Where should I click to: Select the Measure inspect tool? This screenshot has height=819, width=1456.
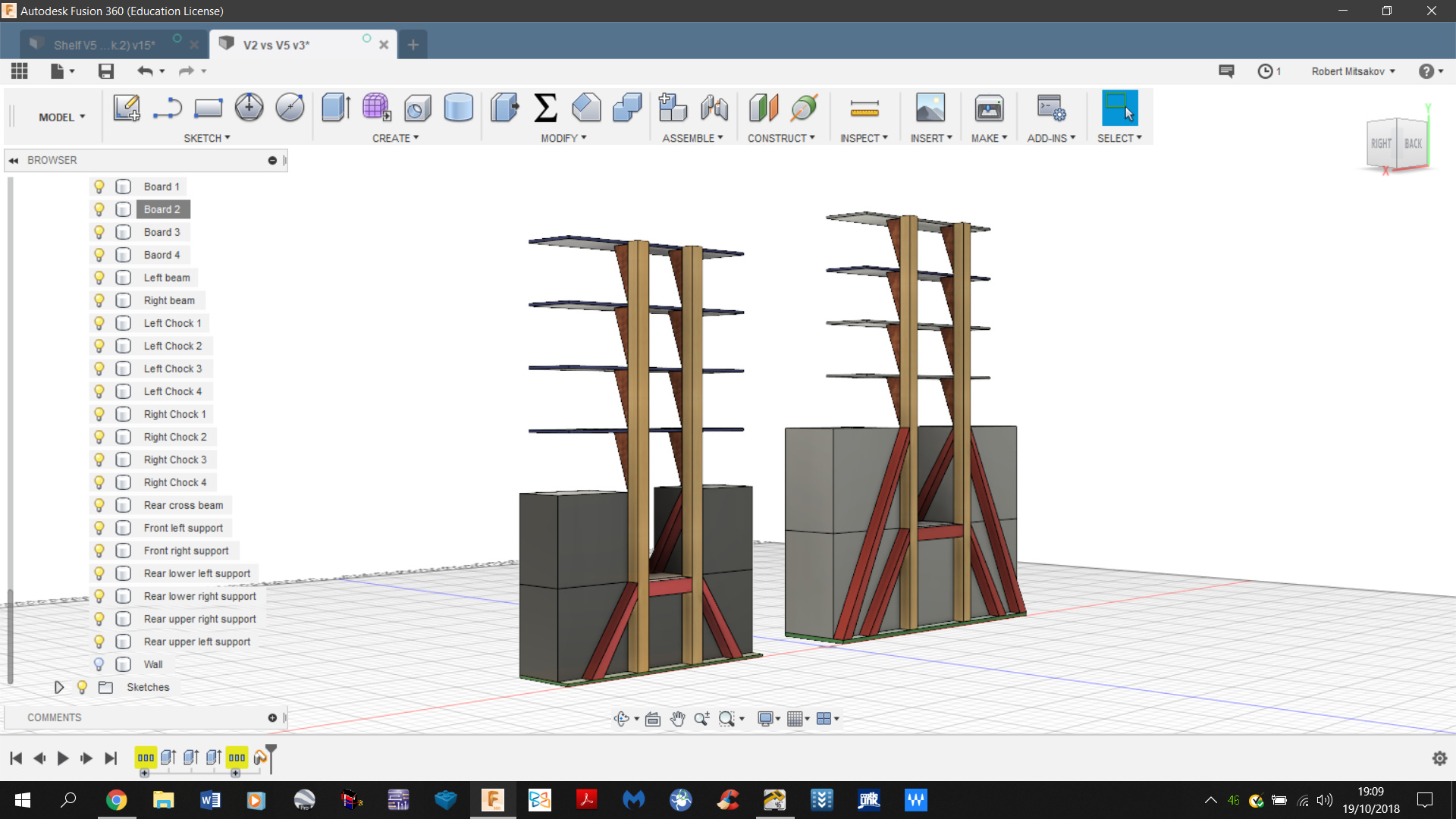pyautogui.click(x=864, y=108)
